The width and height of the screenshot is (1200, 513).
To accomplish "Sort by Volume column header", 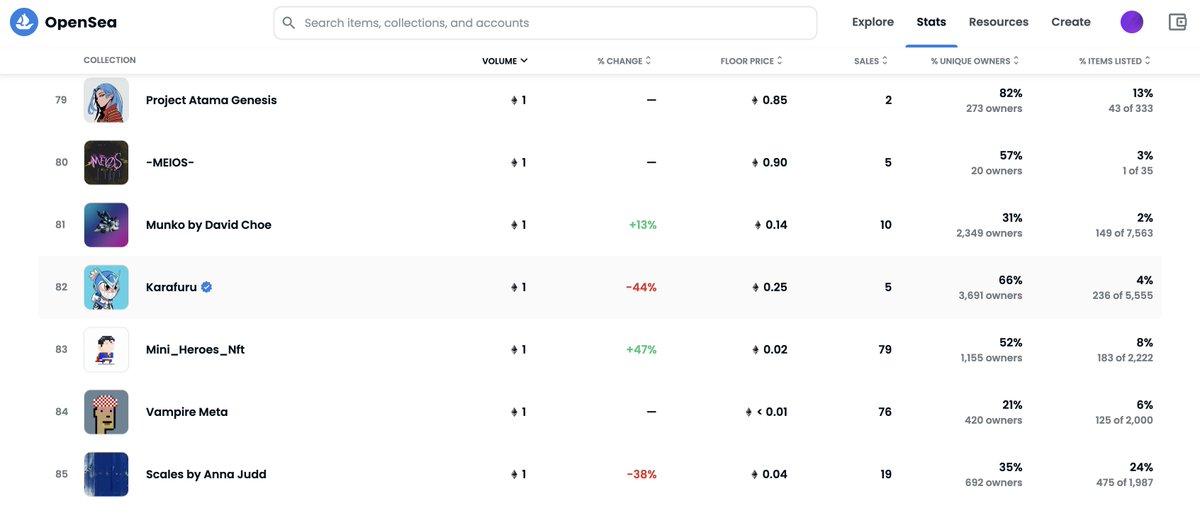I will (505, 61).
